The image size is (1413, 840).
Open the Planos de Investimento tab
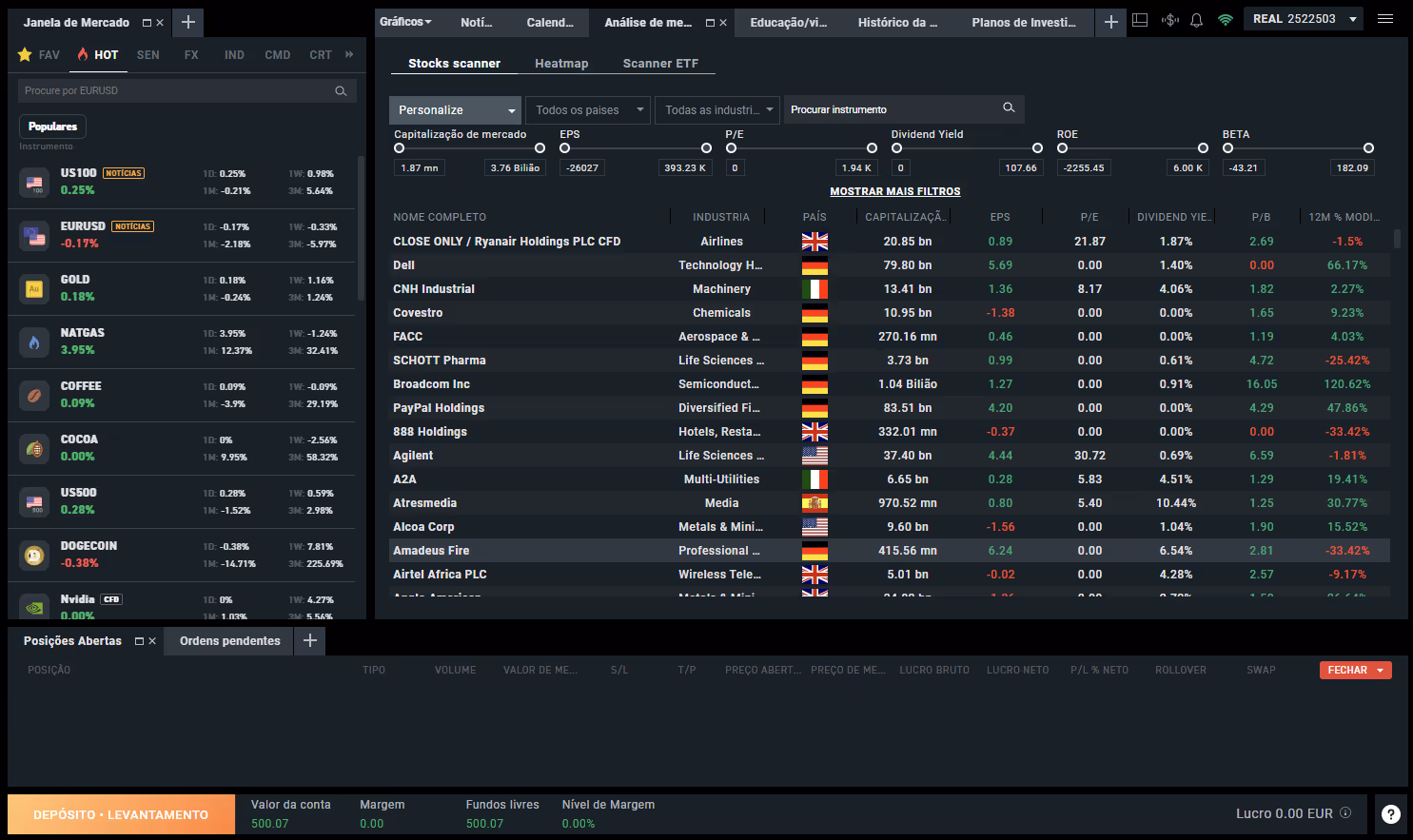click(1024, 22)
